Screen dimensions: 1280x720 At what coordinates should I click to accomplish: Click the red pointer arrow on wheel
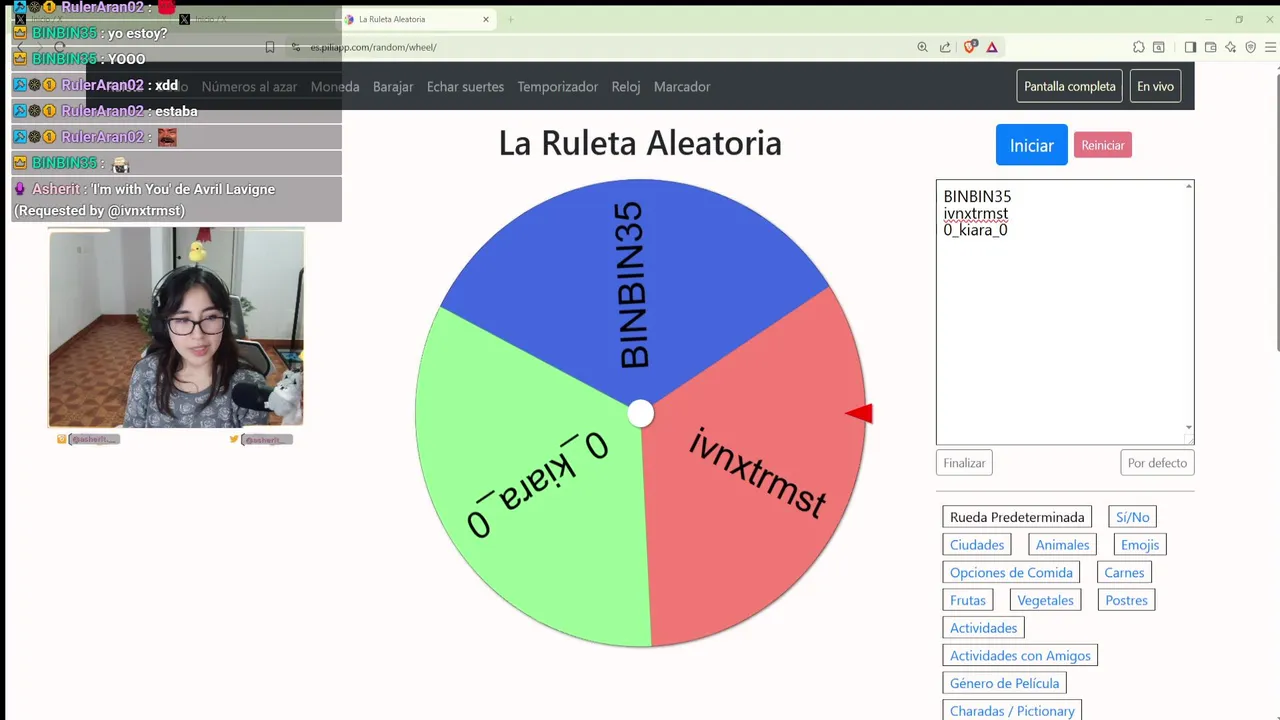[860, 413]
